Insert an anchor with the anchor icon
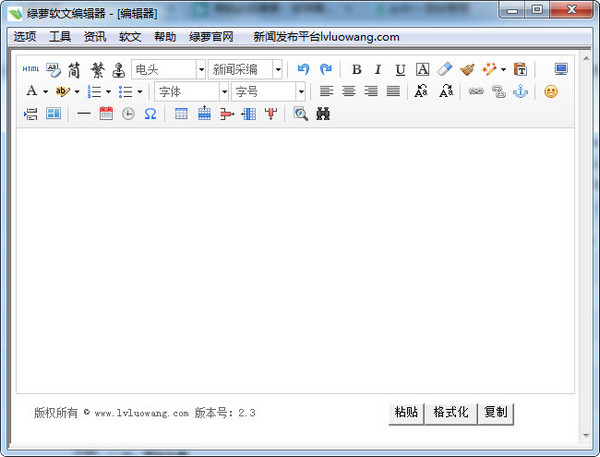 pos(519,92)
